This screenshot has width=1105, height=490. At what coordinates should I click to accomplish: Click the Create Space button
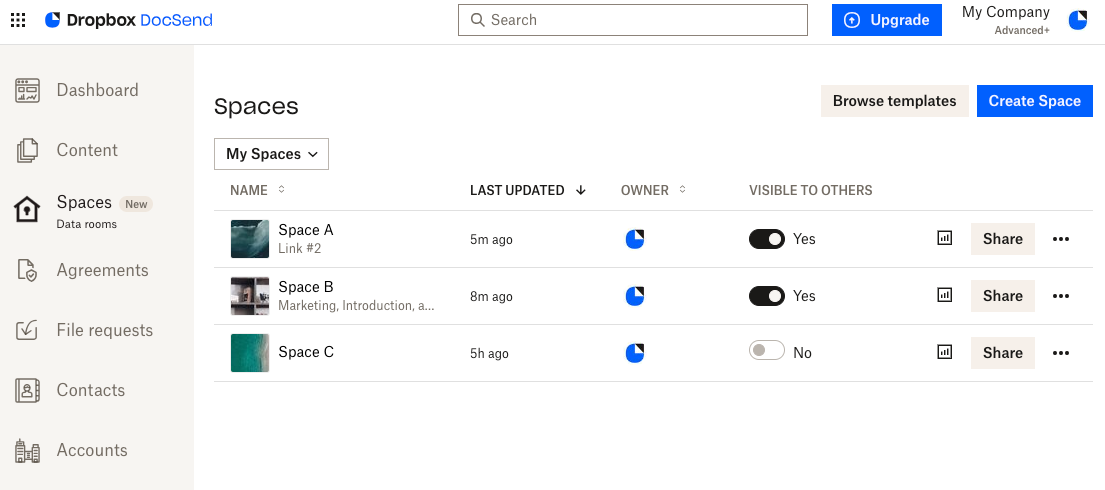[1034, 101]
